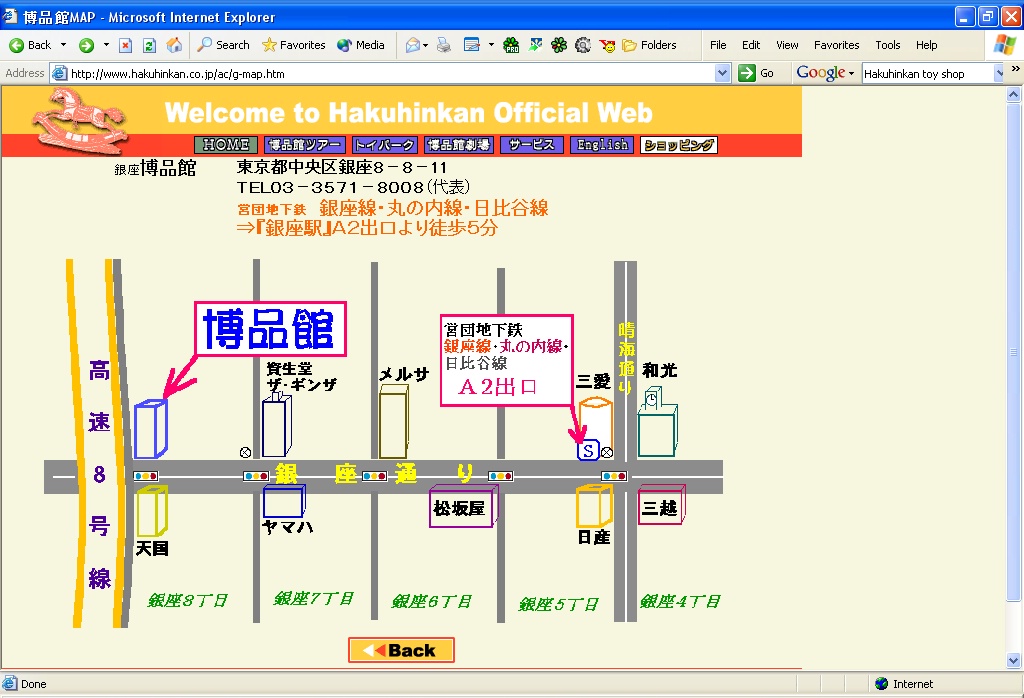Open the Favorites star toolbar button

293,45
